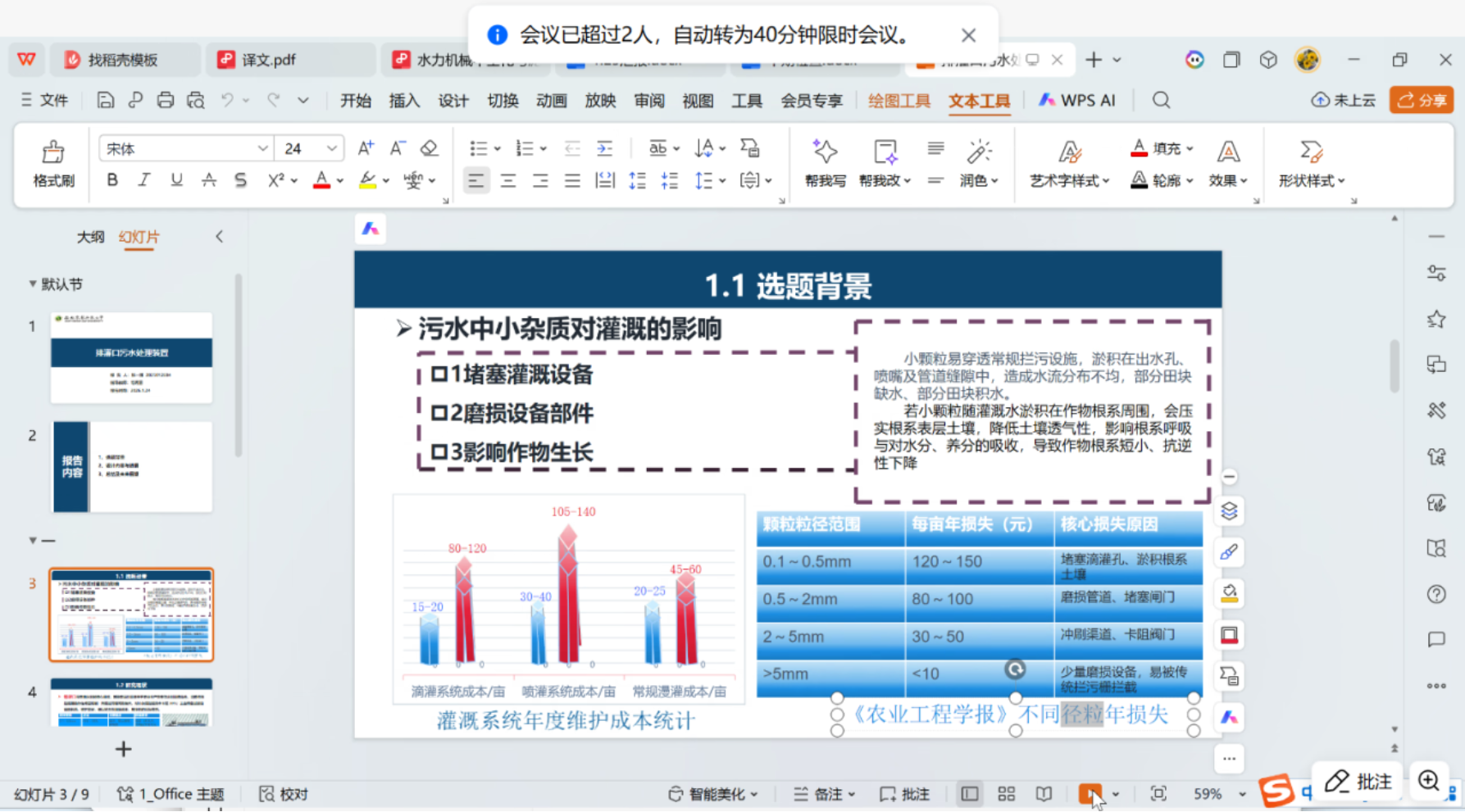Open the 插入 menu tab
Image resolution: width=1465 pixels, height=812 pixels.
click(403, 101)
